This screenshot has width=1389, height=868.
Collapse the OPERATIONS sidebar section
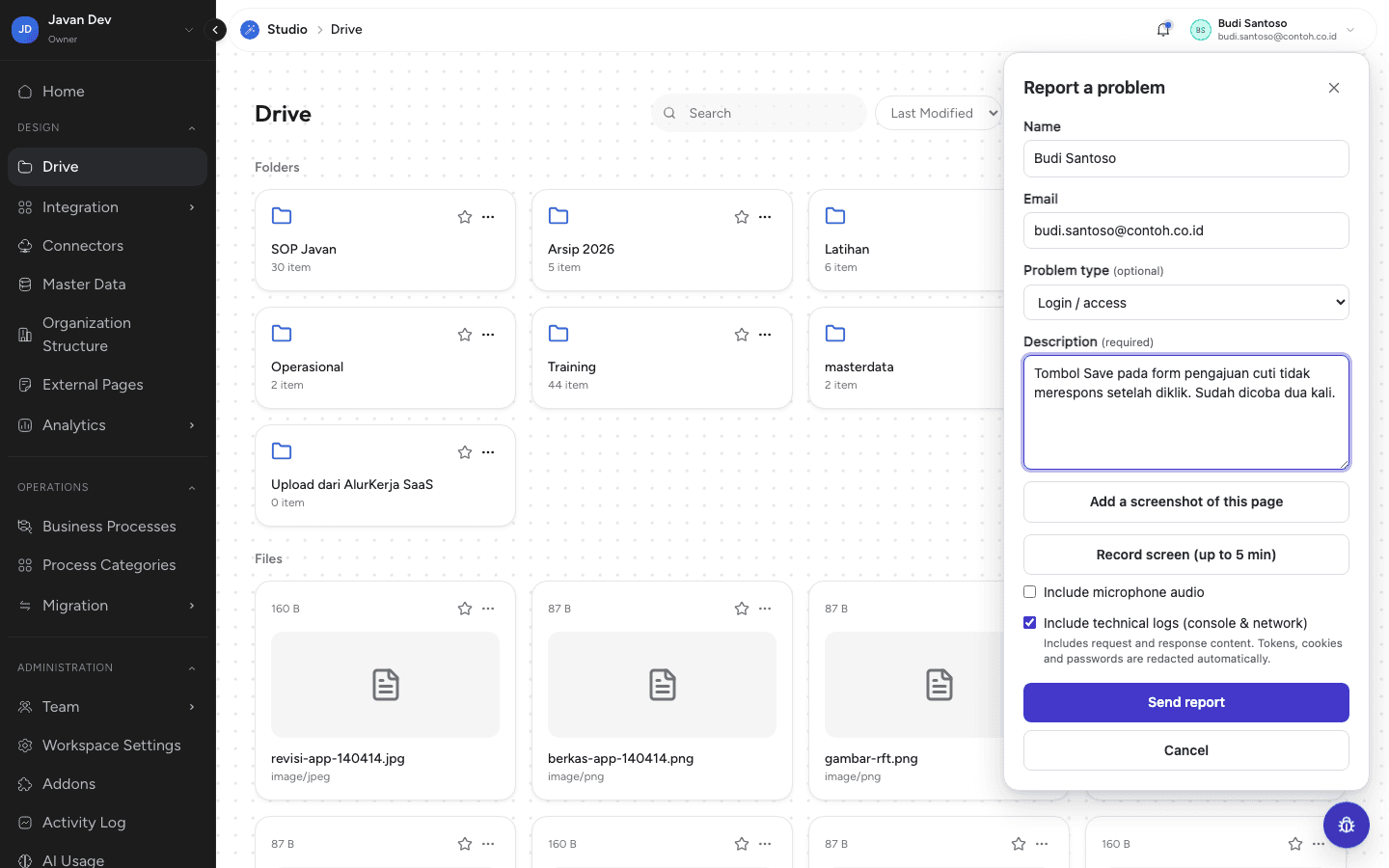click(192, 488)
